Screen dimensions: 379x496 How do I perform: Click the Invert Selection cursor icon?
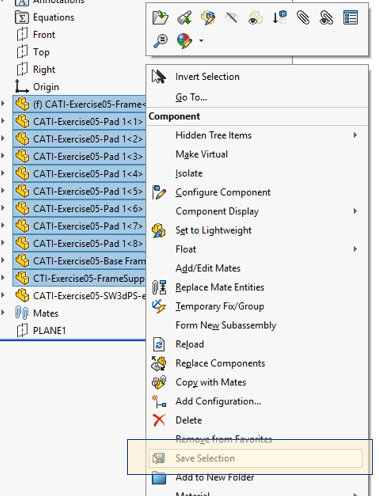159,77
